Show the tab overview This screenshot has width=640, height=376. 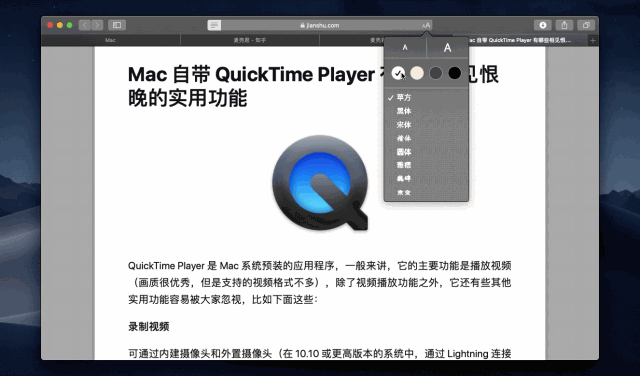click(x=586, y=25)
